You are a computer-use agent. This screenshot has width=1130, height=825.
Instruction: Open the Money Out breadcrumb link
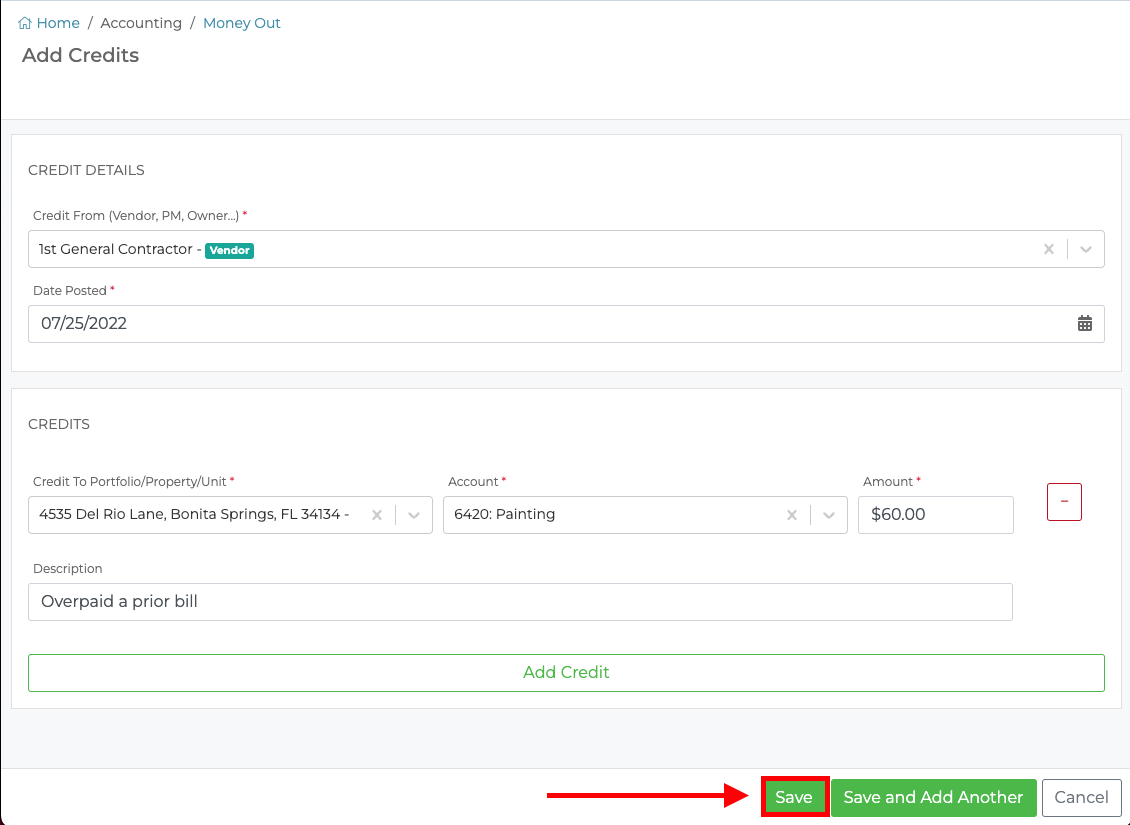[241, 22]
